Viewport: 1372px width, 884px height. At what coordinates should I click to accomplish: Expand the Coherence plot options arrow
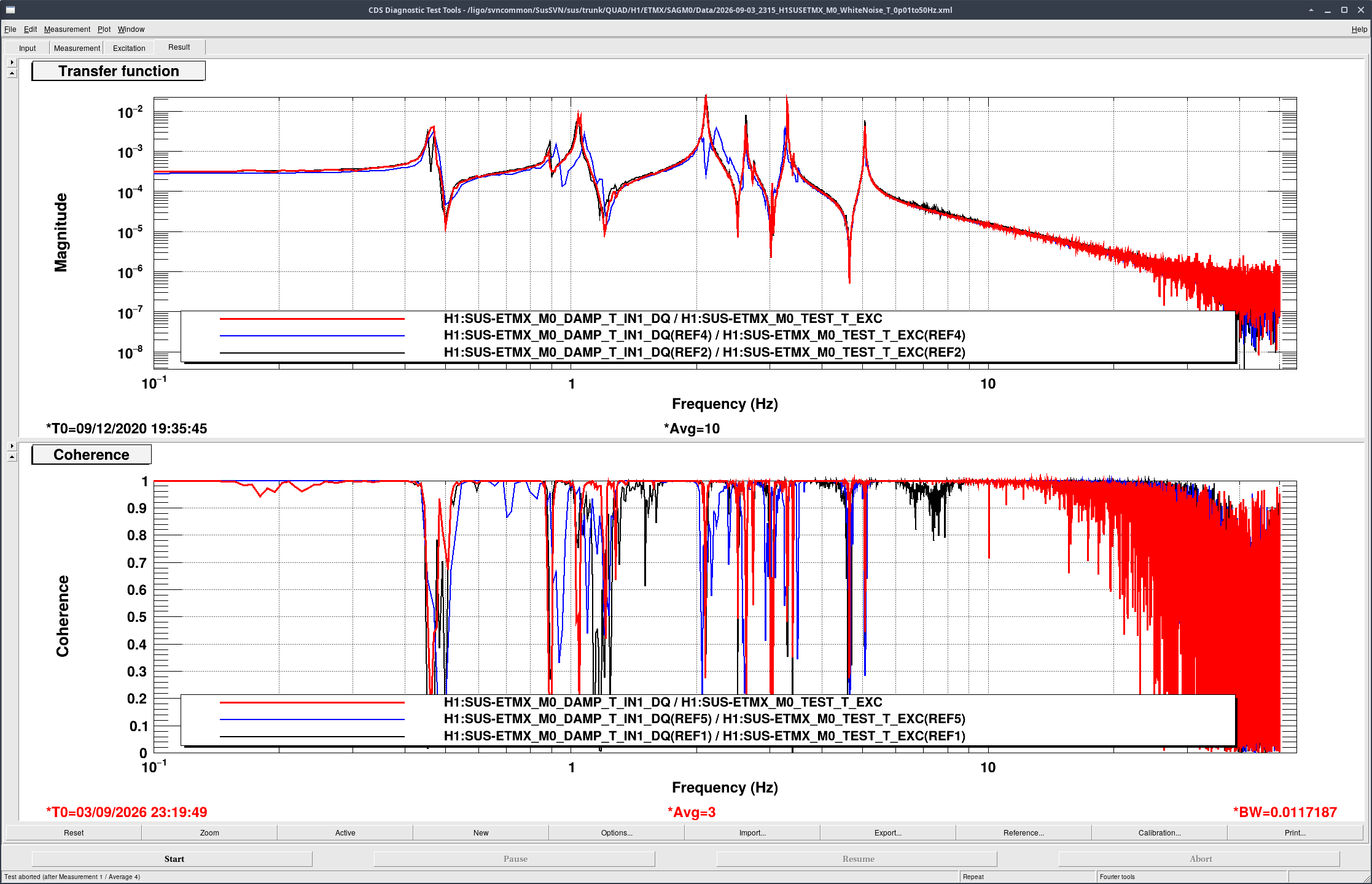click(12, 446)
